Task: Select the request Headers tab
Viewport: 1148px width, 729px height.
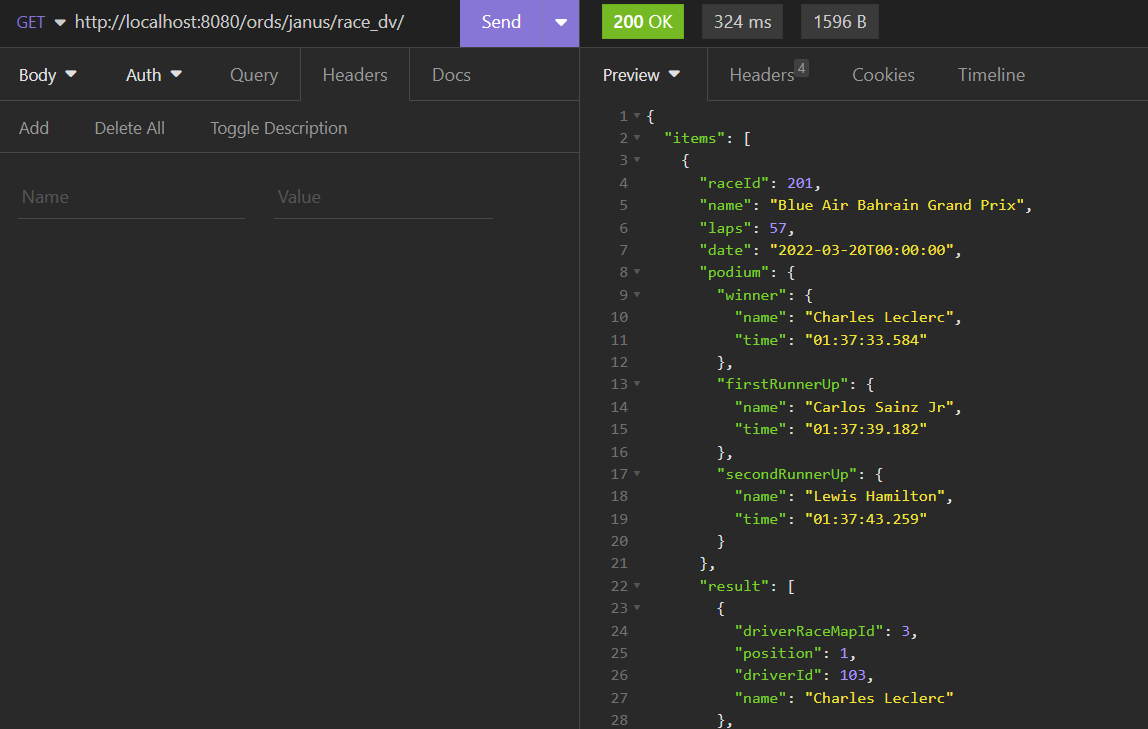Action: coord(355,75)
